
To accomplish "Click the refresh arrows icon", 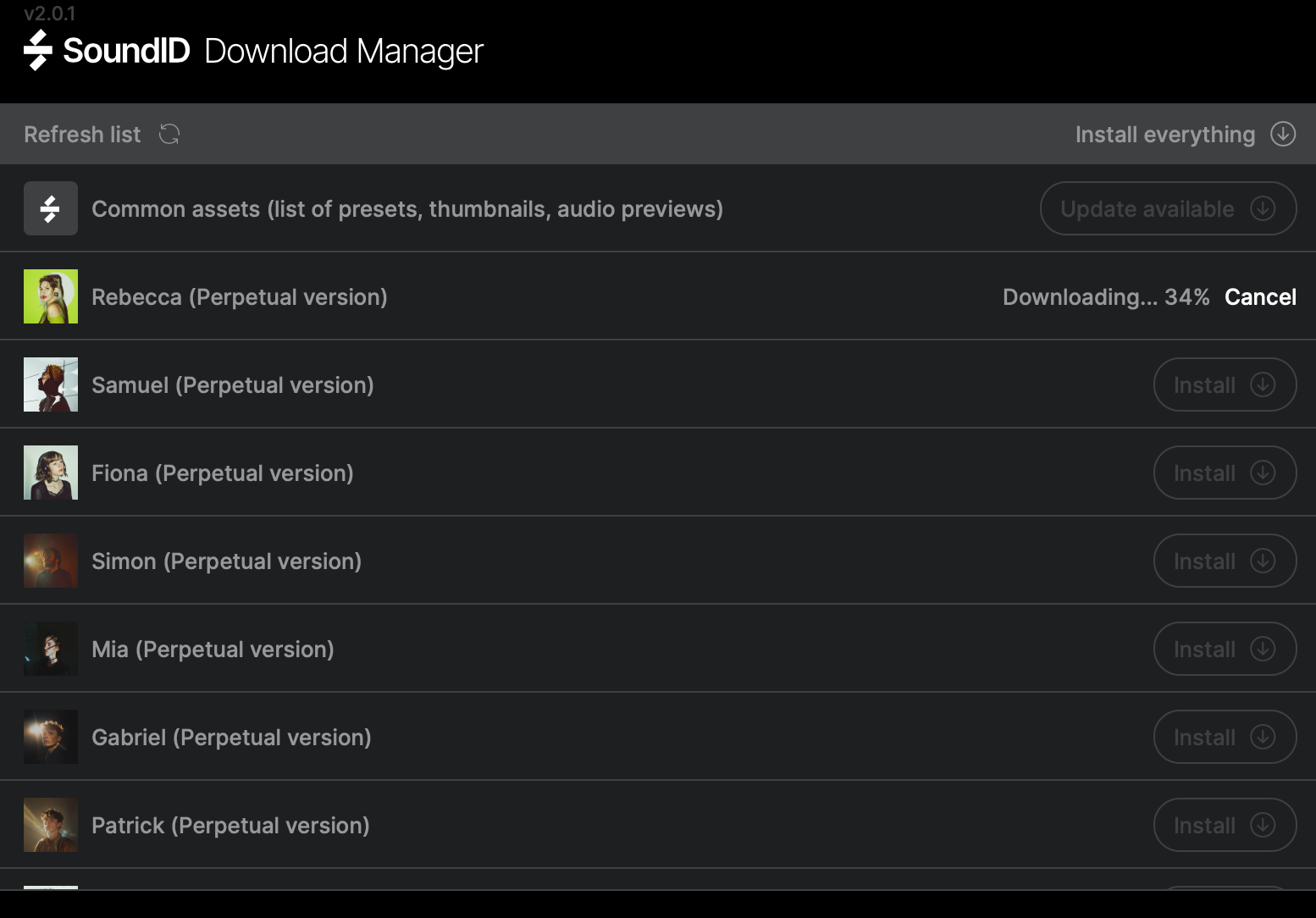I will click(169, 134).
